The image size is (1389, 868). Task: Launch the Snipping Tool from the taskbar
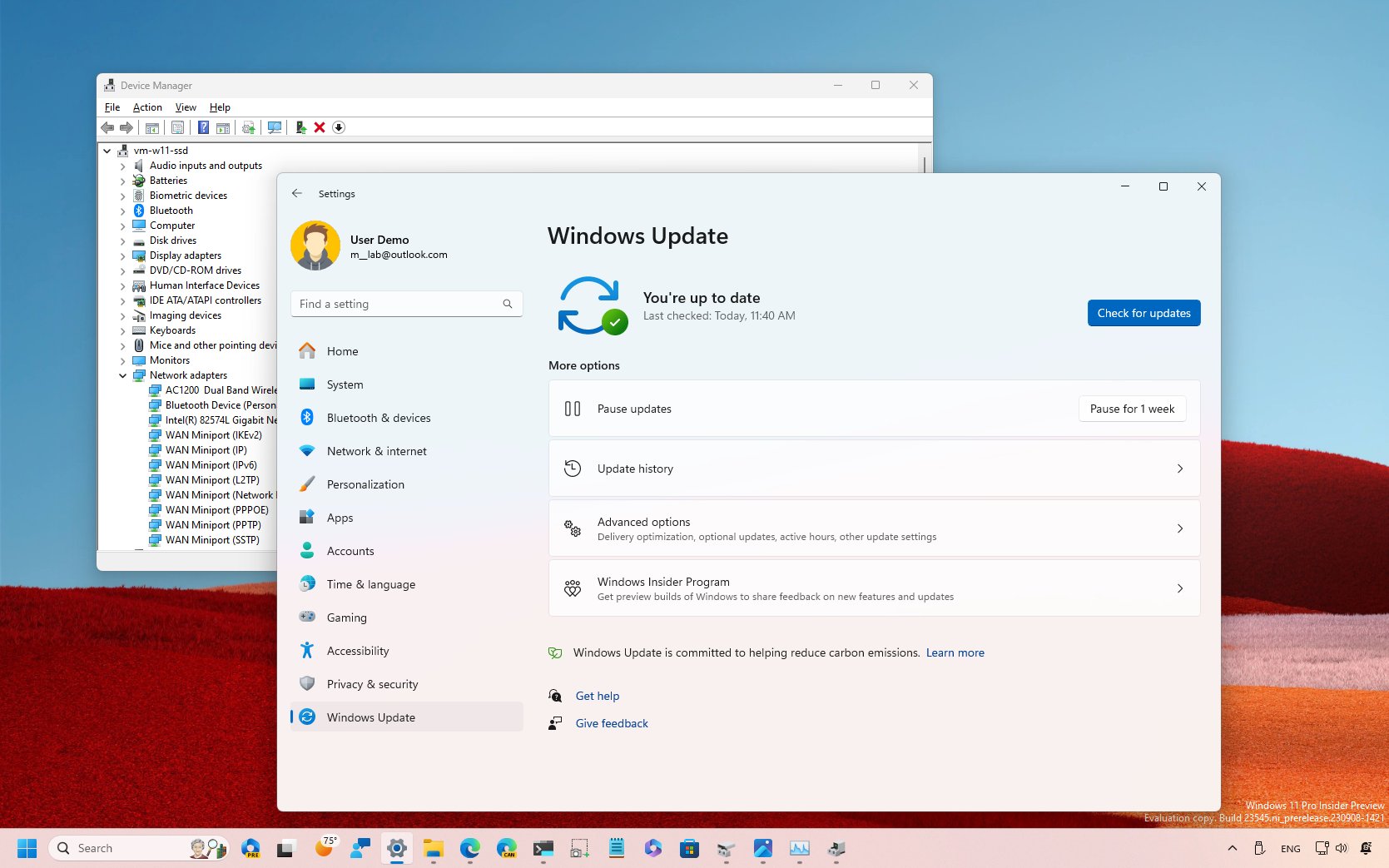click(x=579, y=847)
